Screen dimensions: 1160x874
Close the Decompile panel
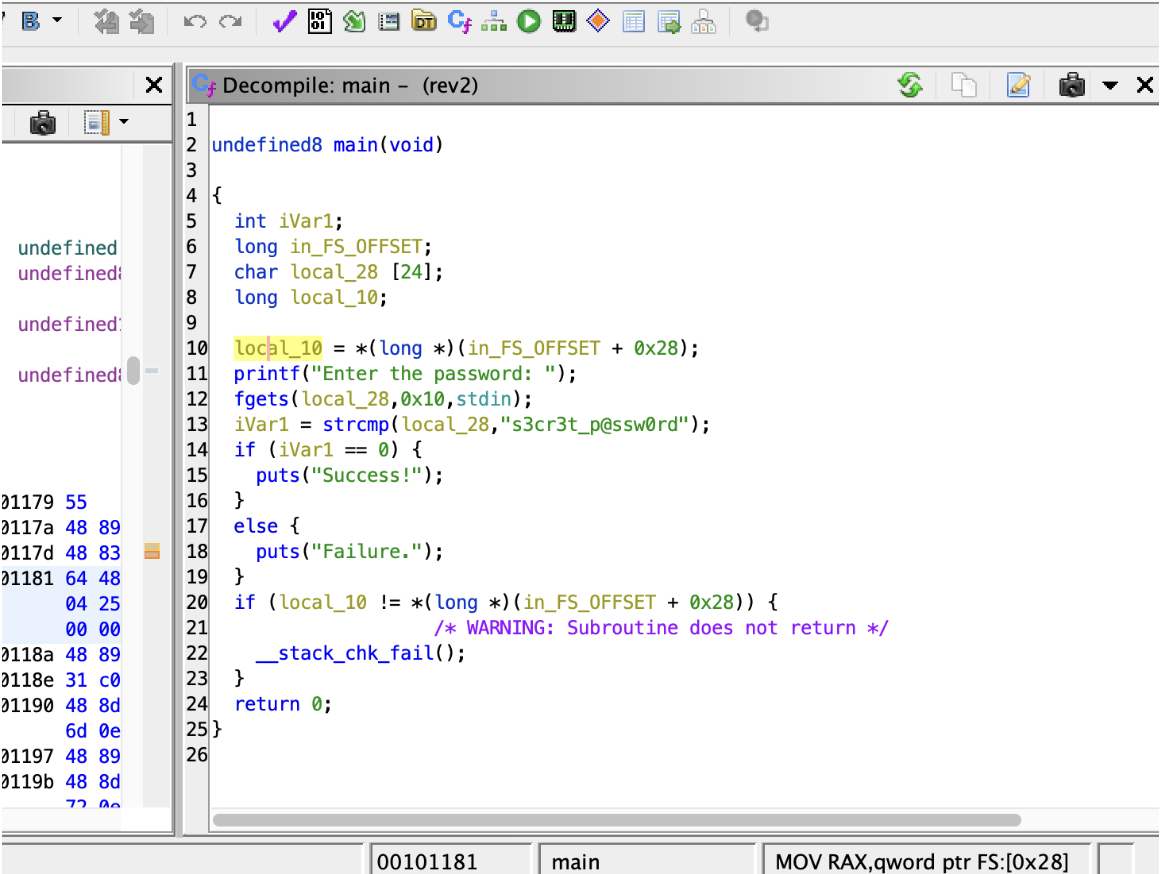1144,85
